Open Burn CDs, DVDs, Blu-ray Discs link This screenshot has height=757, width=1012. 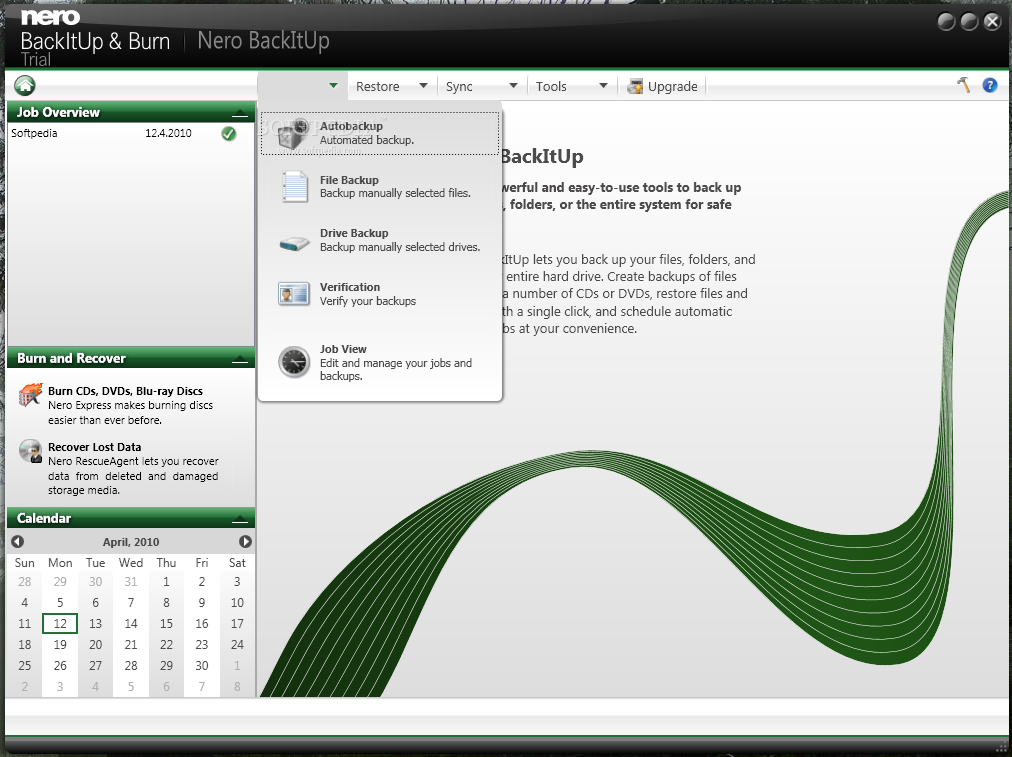coord(125,391)
